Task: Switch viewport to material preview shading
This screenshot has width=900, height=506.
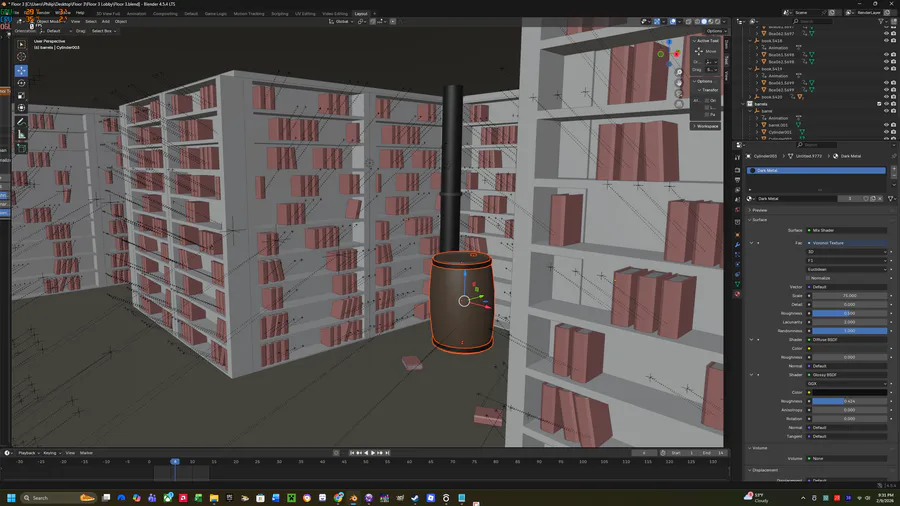Action: coord(711,22)
